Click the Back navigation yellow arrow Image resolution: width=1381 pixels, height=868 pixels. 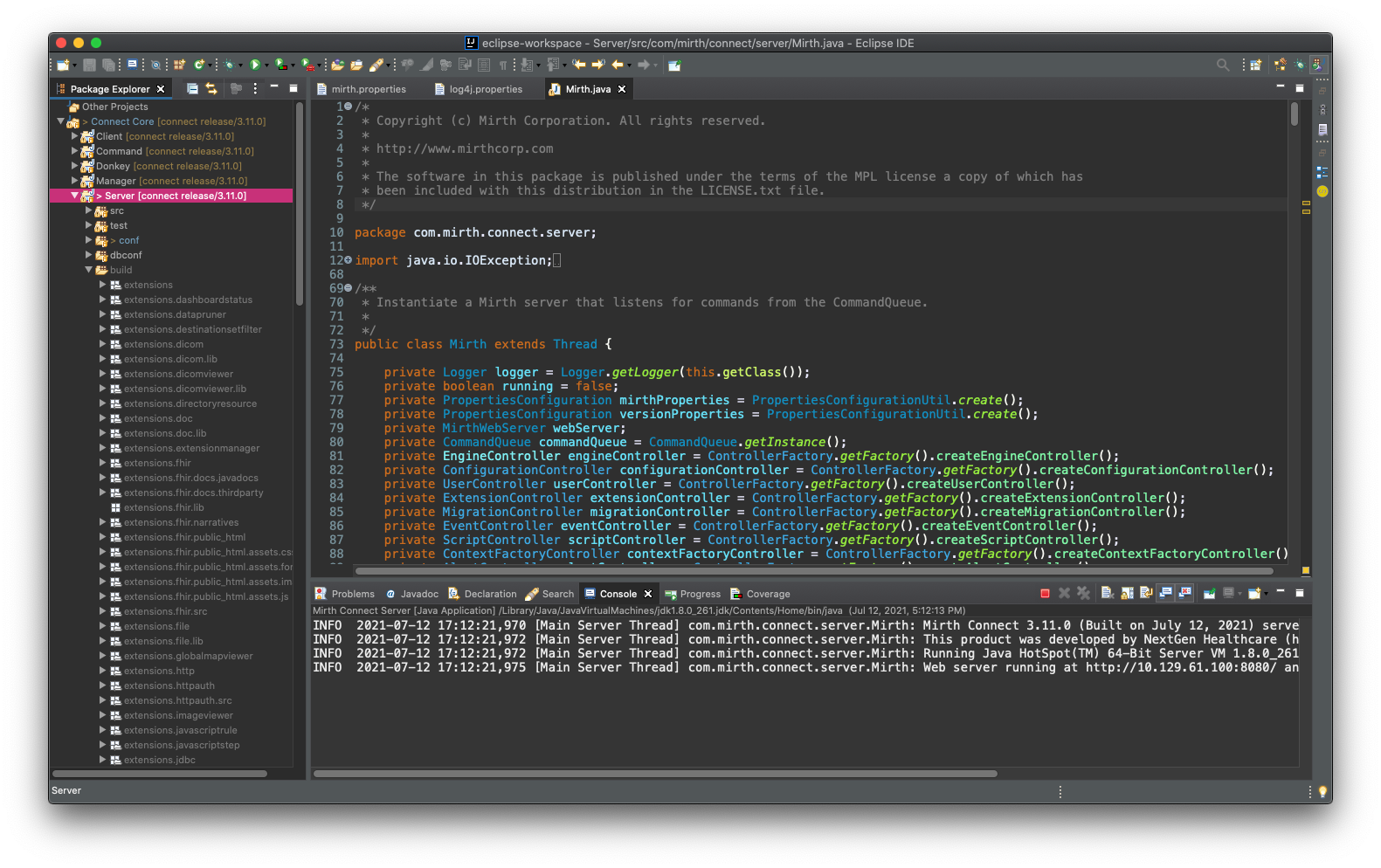[618, 65]
